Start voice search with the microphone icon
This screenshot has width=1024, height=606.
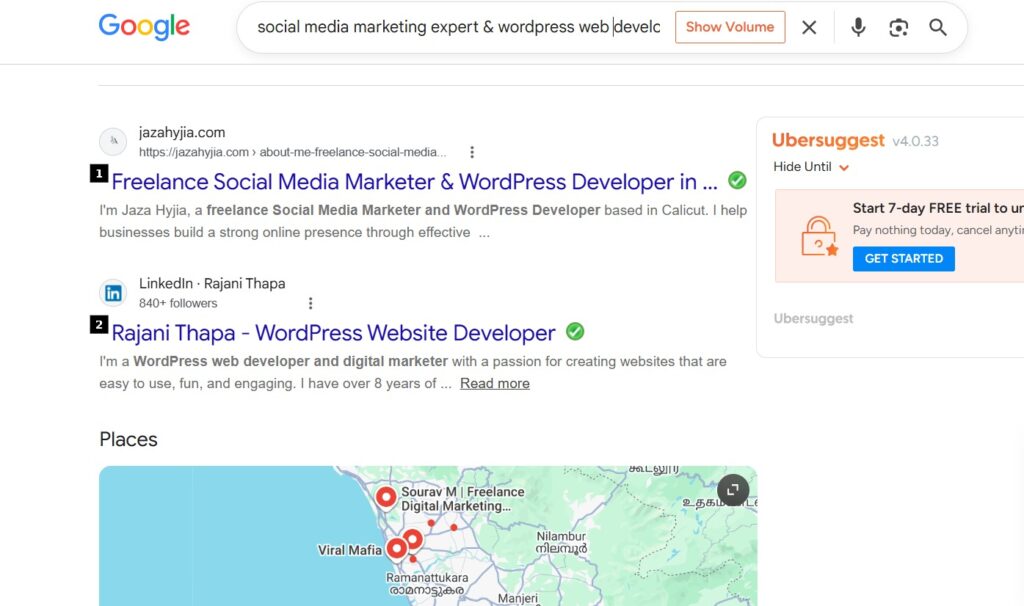(x=858, y=27)
